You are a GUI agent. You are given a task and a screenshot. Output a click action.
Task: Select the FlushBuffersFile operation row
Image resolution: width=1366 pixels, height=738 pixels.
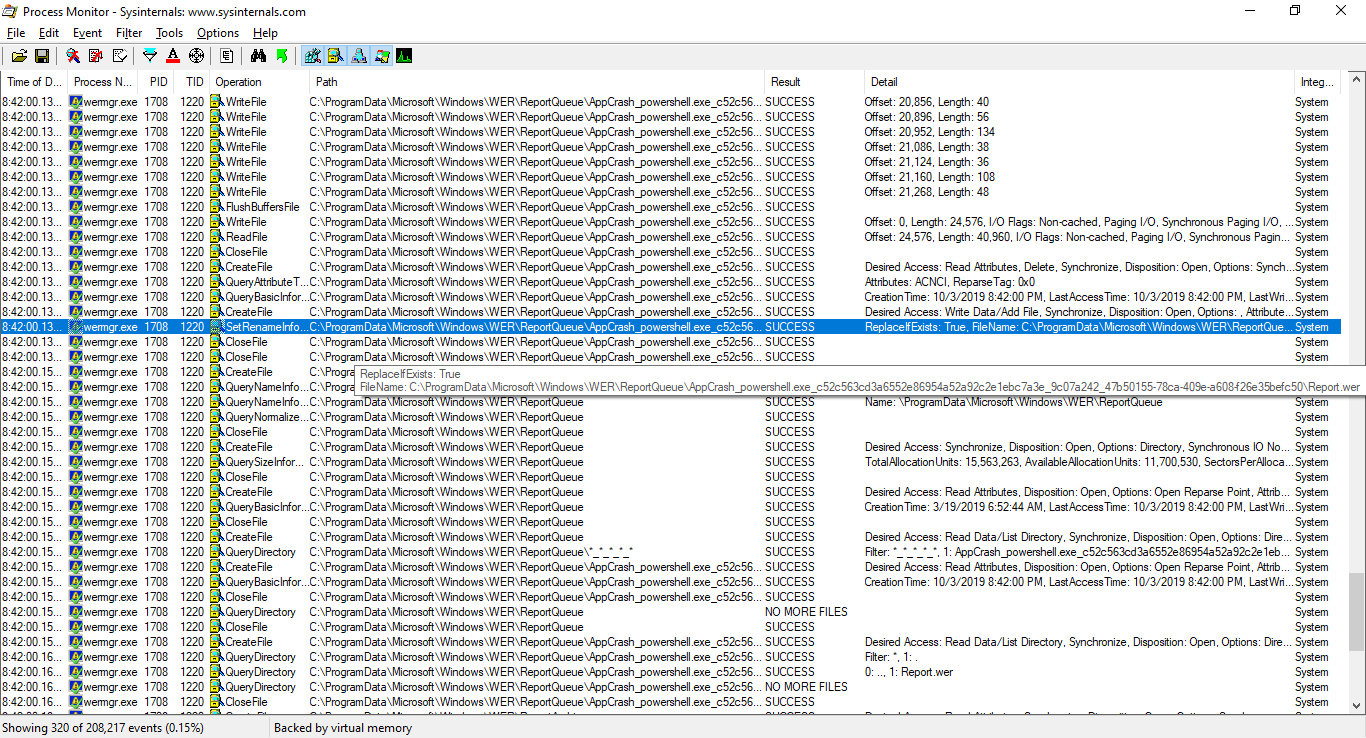(670, 207)
